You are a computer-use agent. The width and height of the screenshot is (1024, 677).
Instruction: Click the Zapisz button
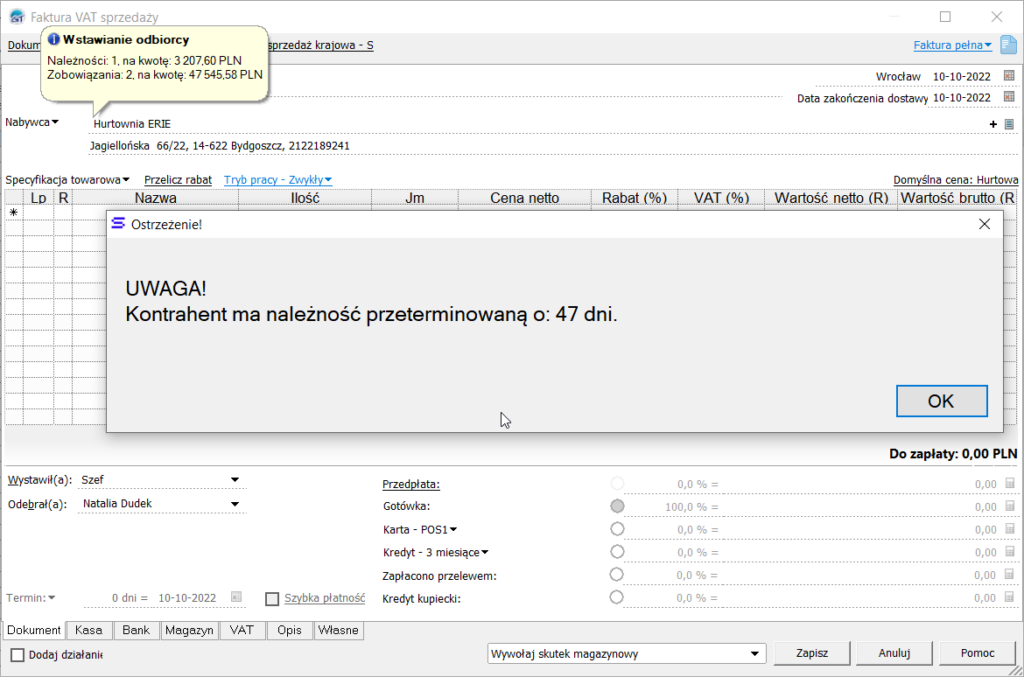pyautogui.click(x=811, y=653)
